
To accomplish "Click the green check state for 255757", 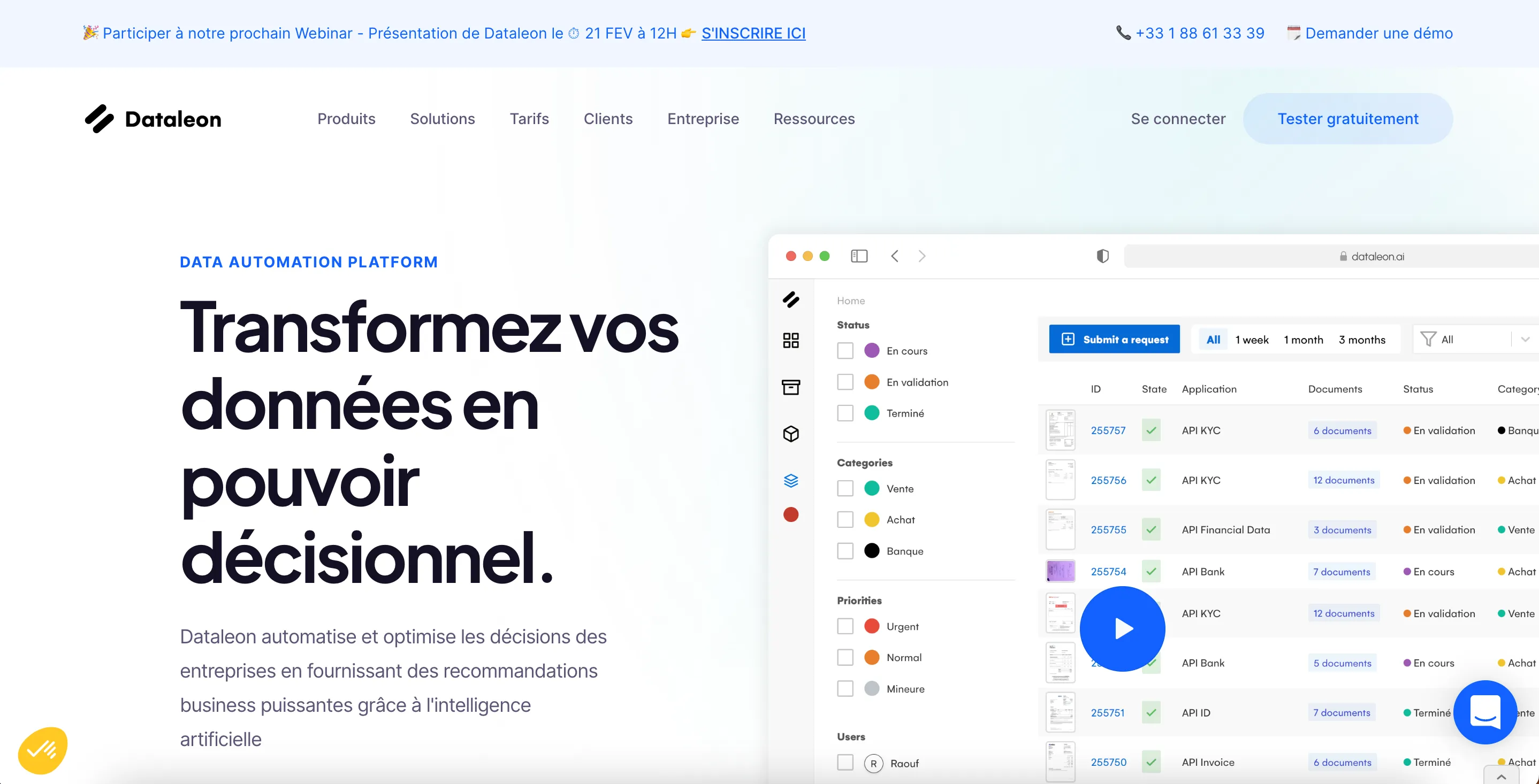I will click(x=1151, y=430).
